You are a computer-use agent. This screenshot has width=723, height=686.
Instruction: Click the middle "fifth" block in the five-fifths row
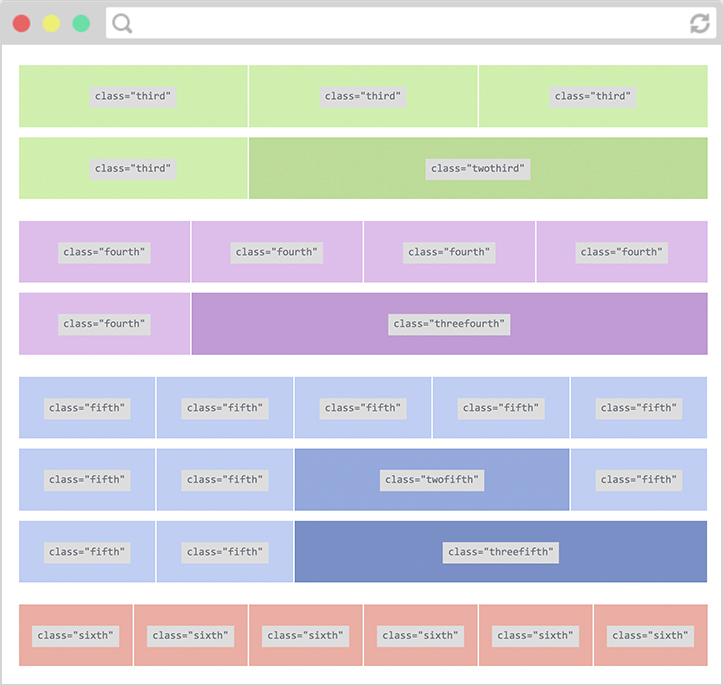coord(362,408)
